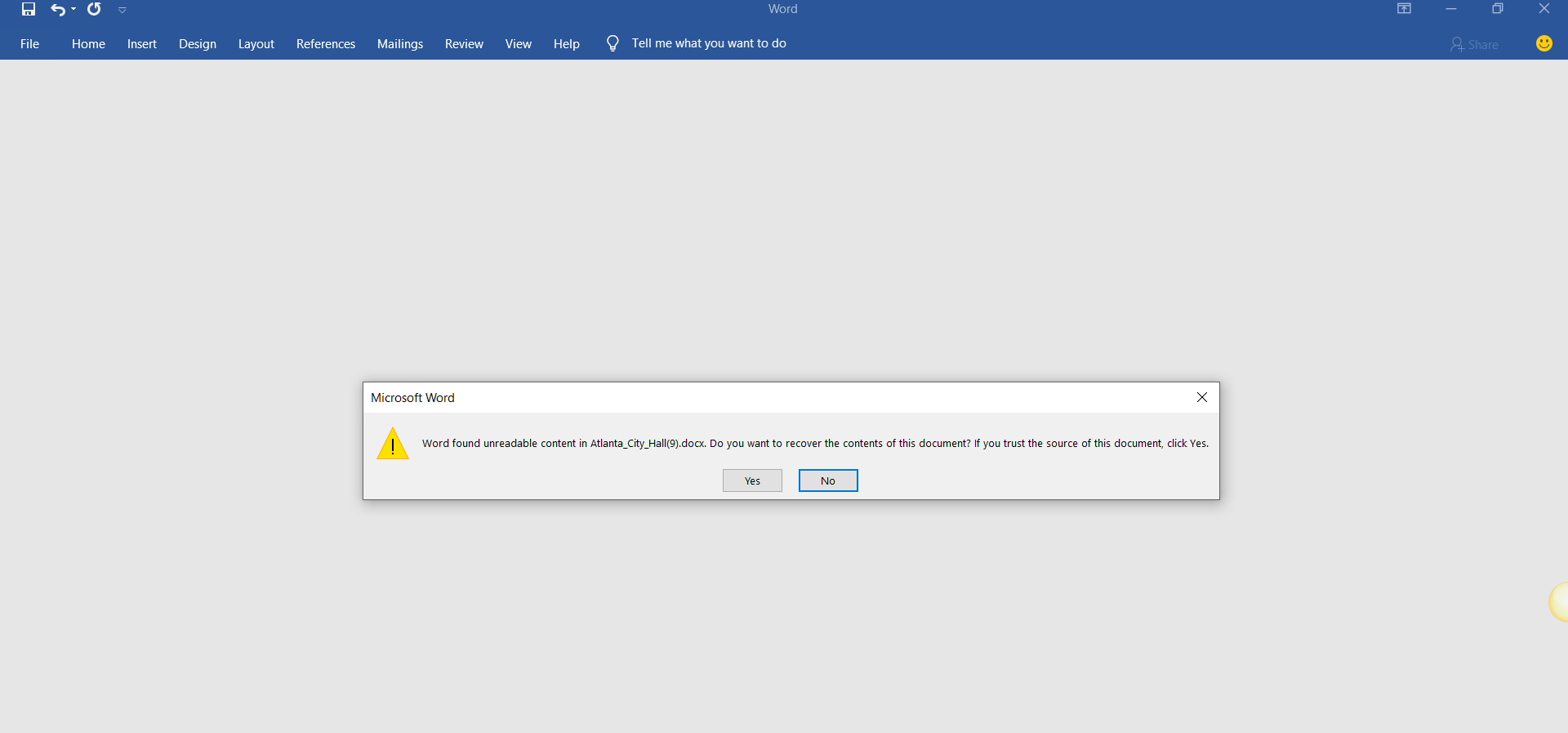This screenshot has height=733, width=1568.
Task: Click the smiley feedback icon
Action: click(1544, 43)
